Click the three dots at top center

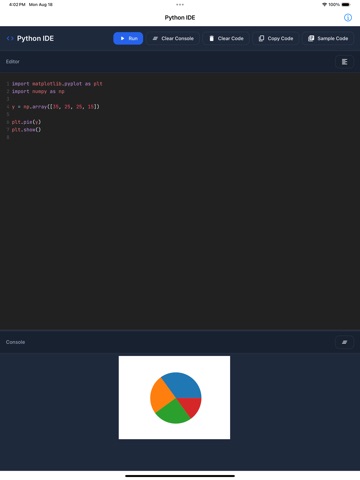click(x=180, y=5)
